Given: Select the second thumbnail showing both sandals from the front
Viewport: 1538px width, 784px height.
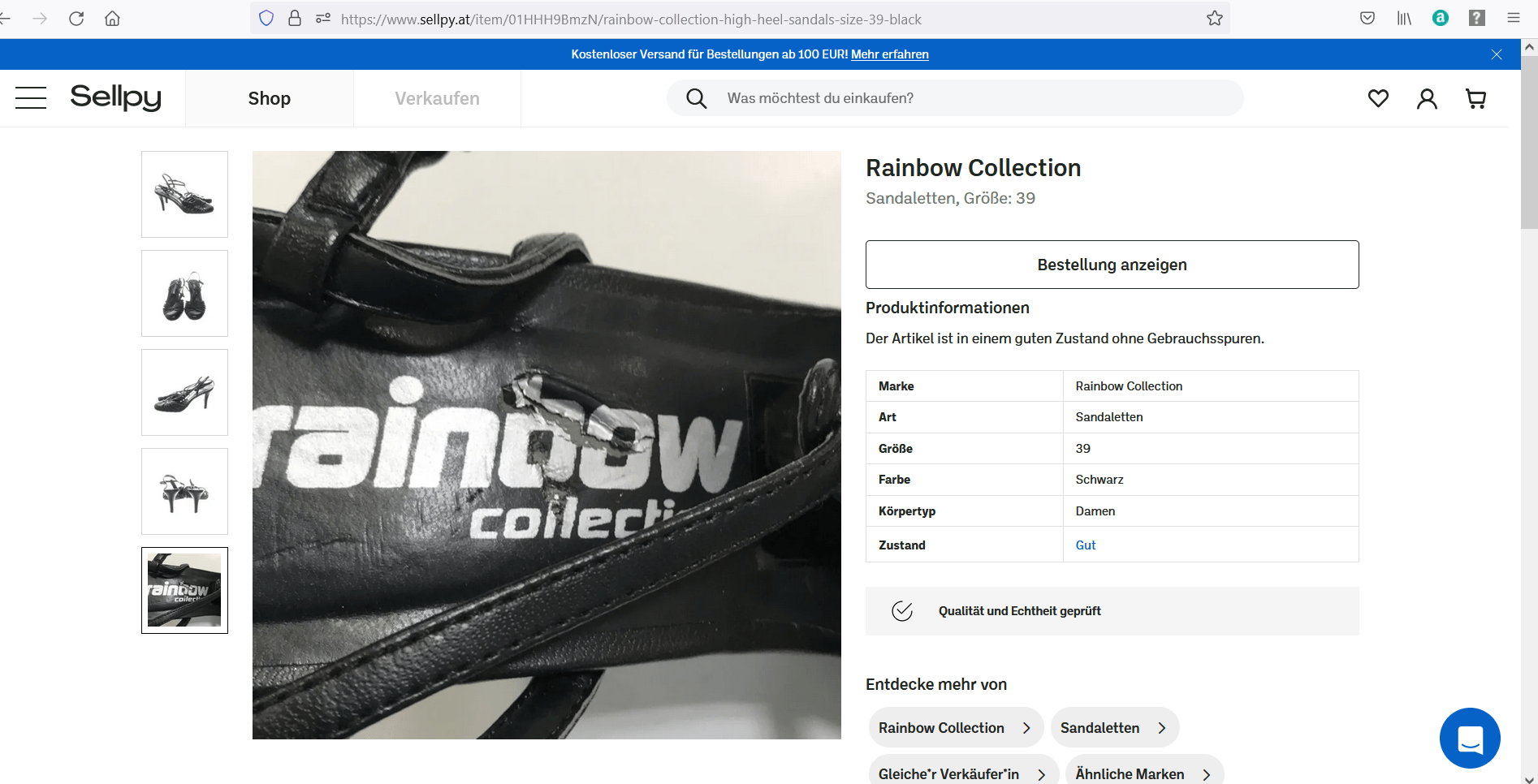Looking at the screenshot, I should pos(184,293).
